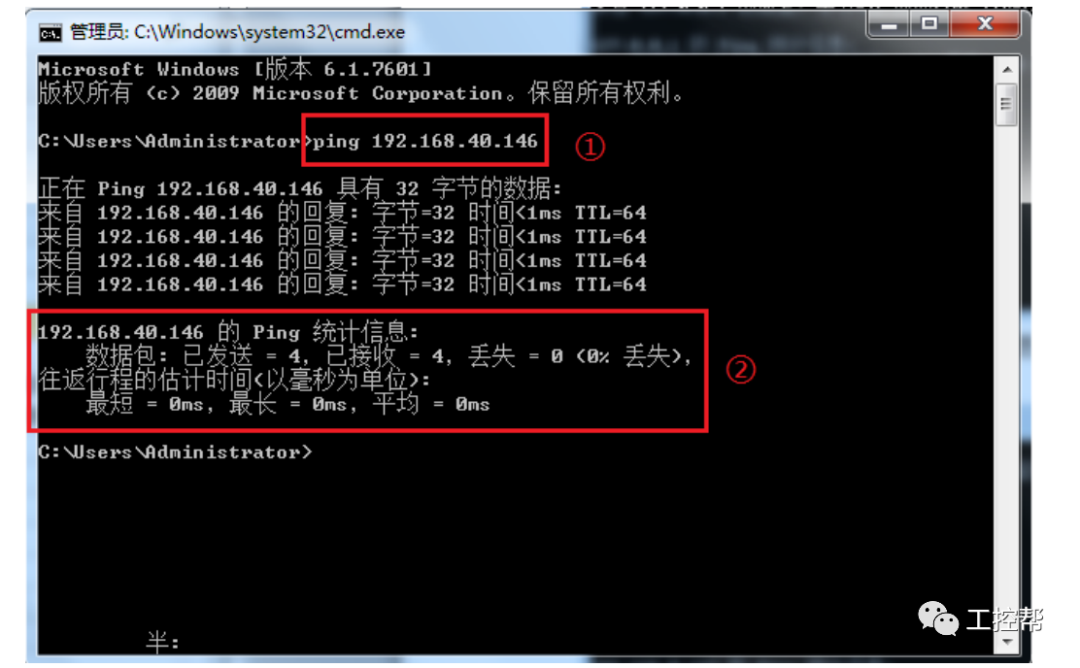
Task: Maximize the cmd.exe window
Action: 929,24
